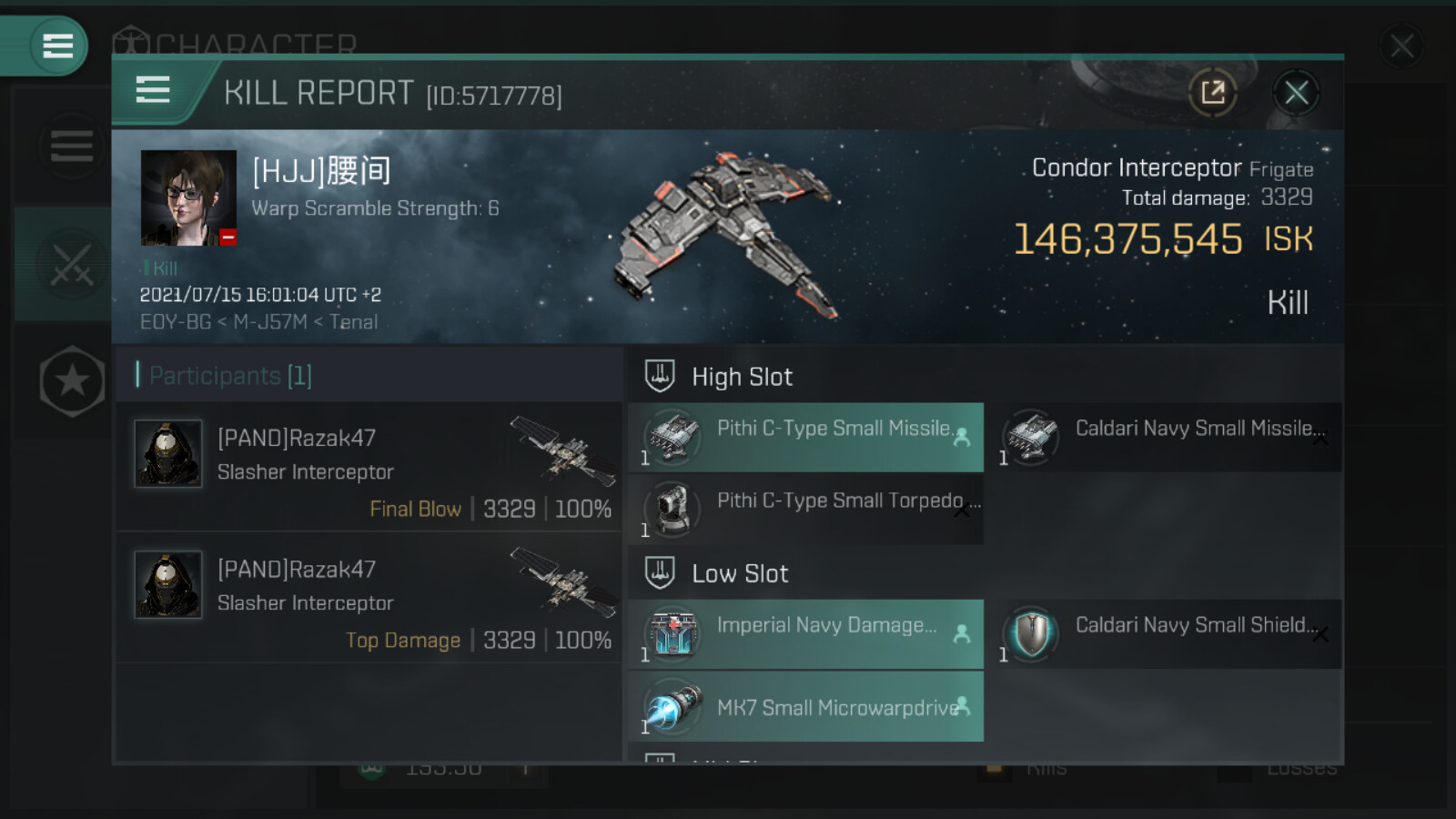1456x819 pixels.
Task: Open the green main menu hamburger button
Action: [x=57, y=45]
